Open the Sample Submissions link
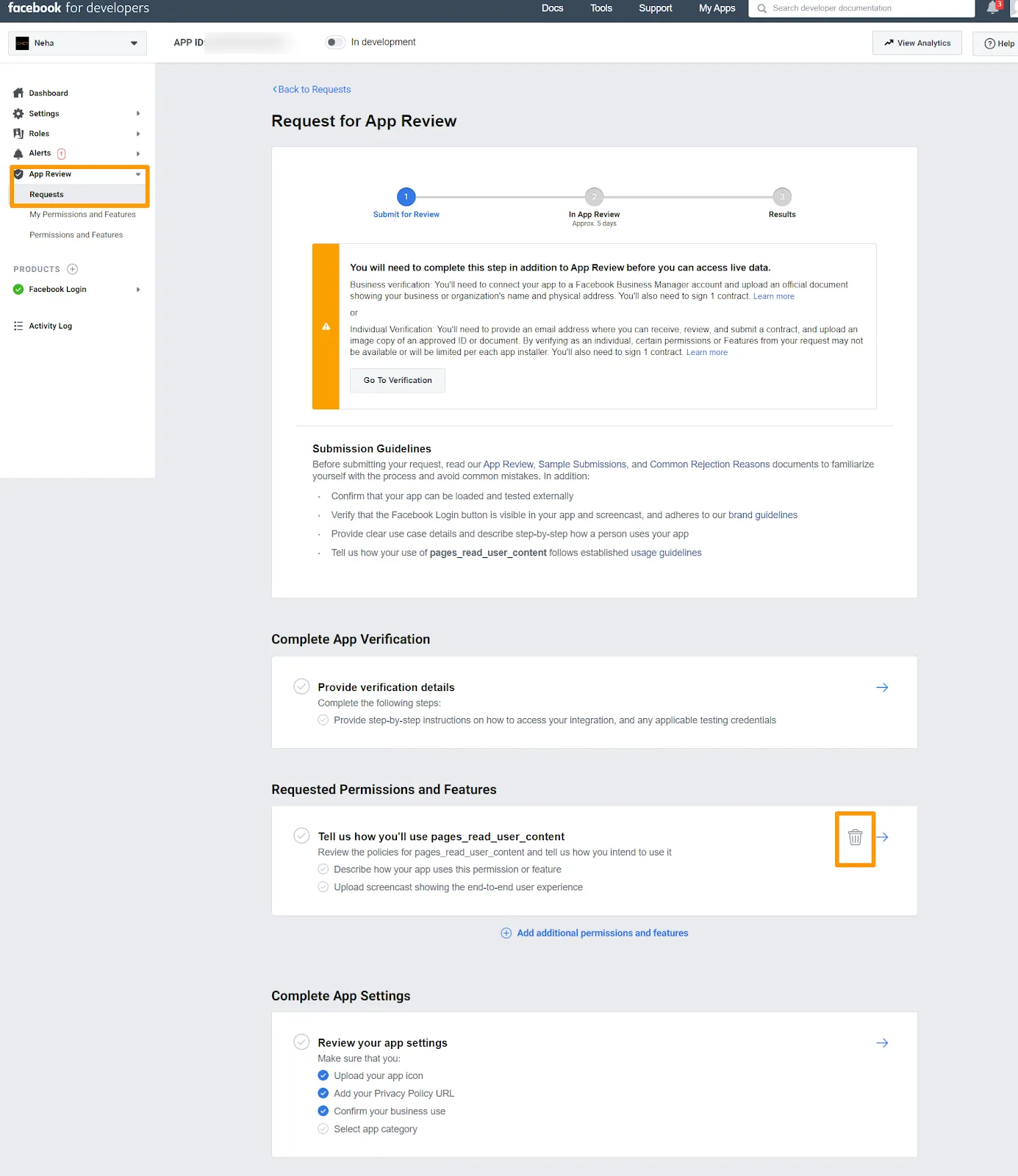The height and width of the screenshot is (1176, 1018). pyautogui.click(x=582, y=465)
